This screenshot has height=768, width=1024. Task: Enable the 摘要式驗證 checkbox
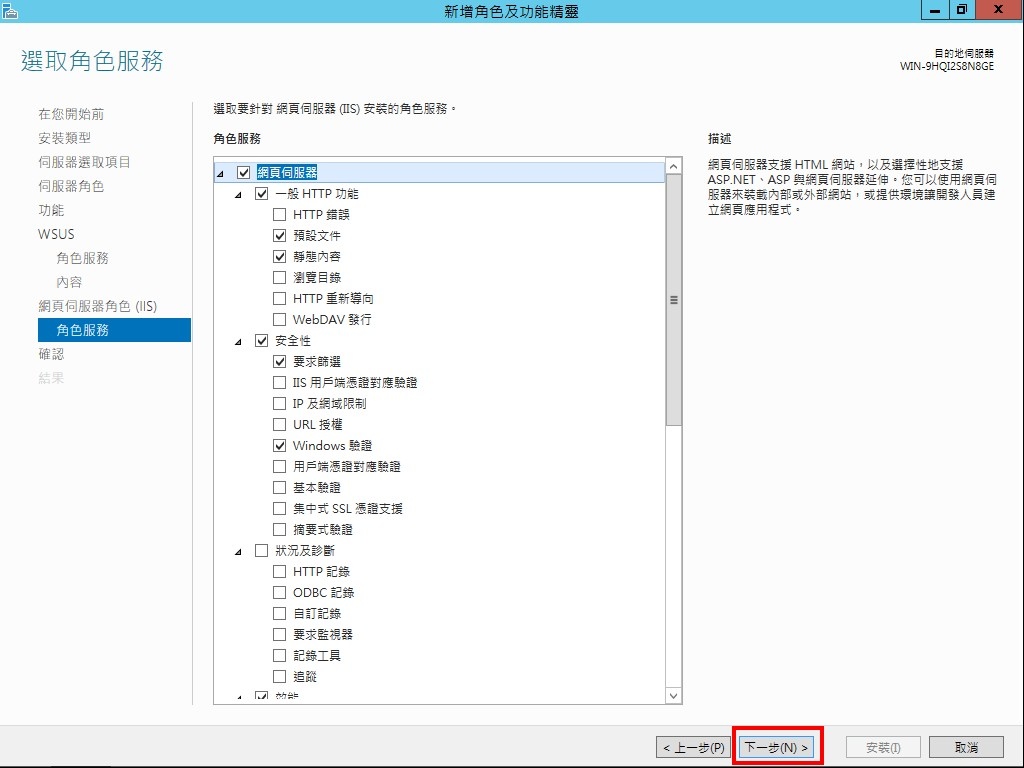click(x=279, y=529)
